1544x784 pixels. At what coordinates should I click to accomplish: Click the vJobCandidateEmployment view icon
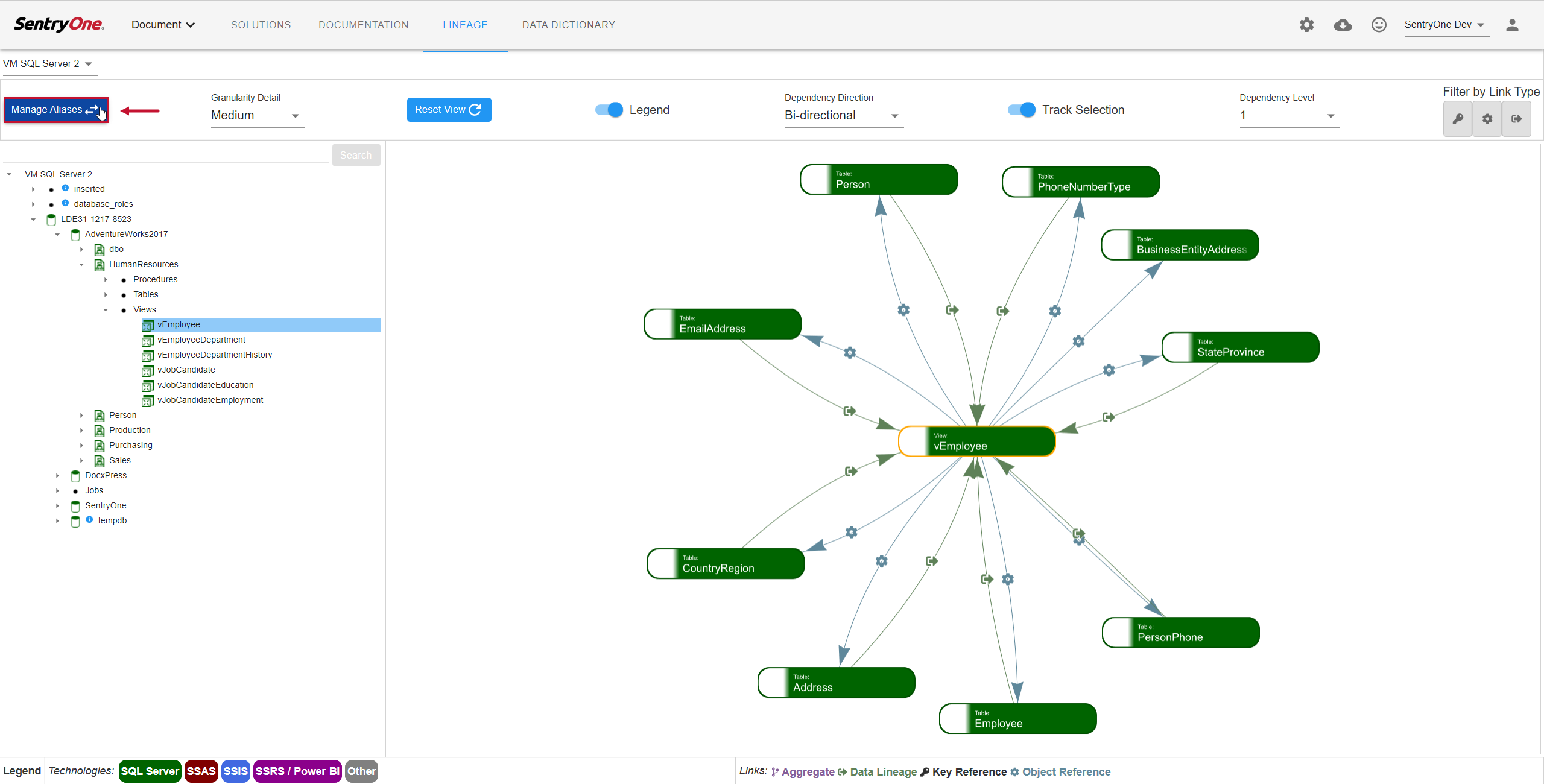pyautogui.click(x=147, y=401)
